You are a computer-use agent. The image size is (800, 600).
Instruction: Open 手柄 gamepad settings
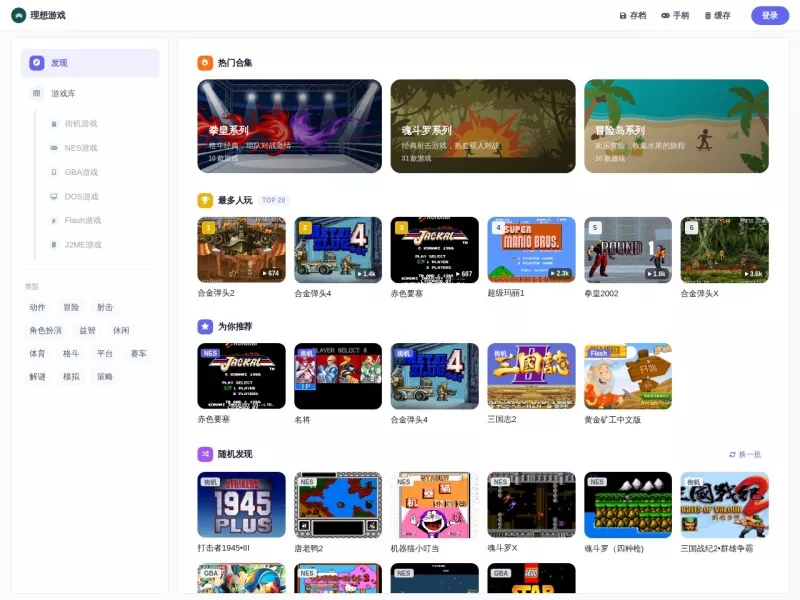[675, 16]
